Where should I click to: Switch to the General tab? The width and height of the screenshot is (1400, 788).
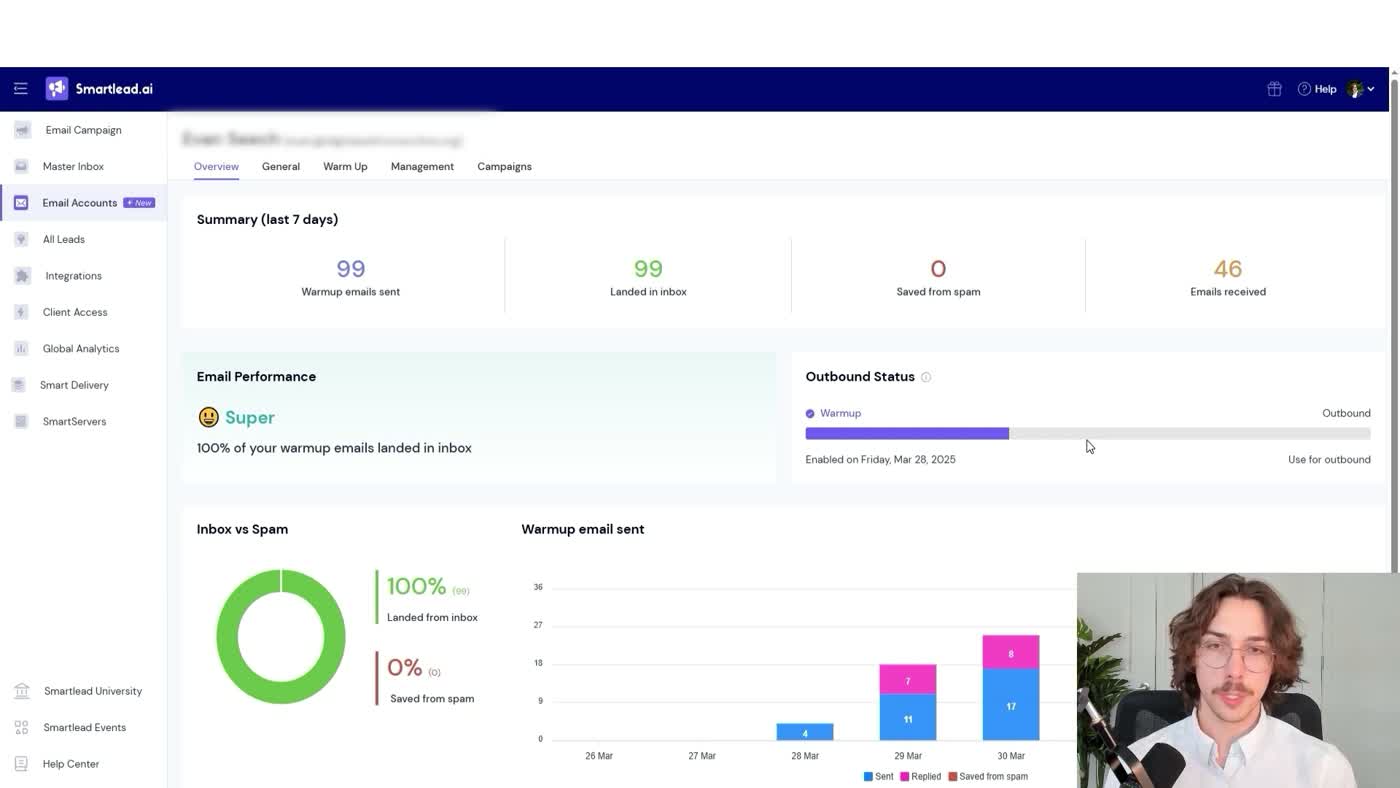(281, 166)
